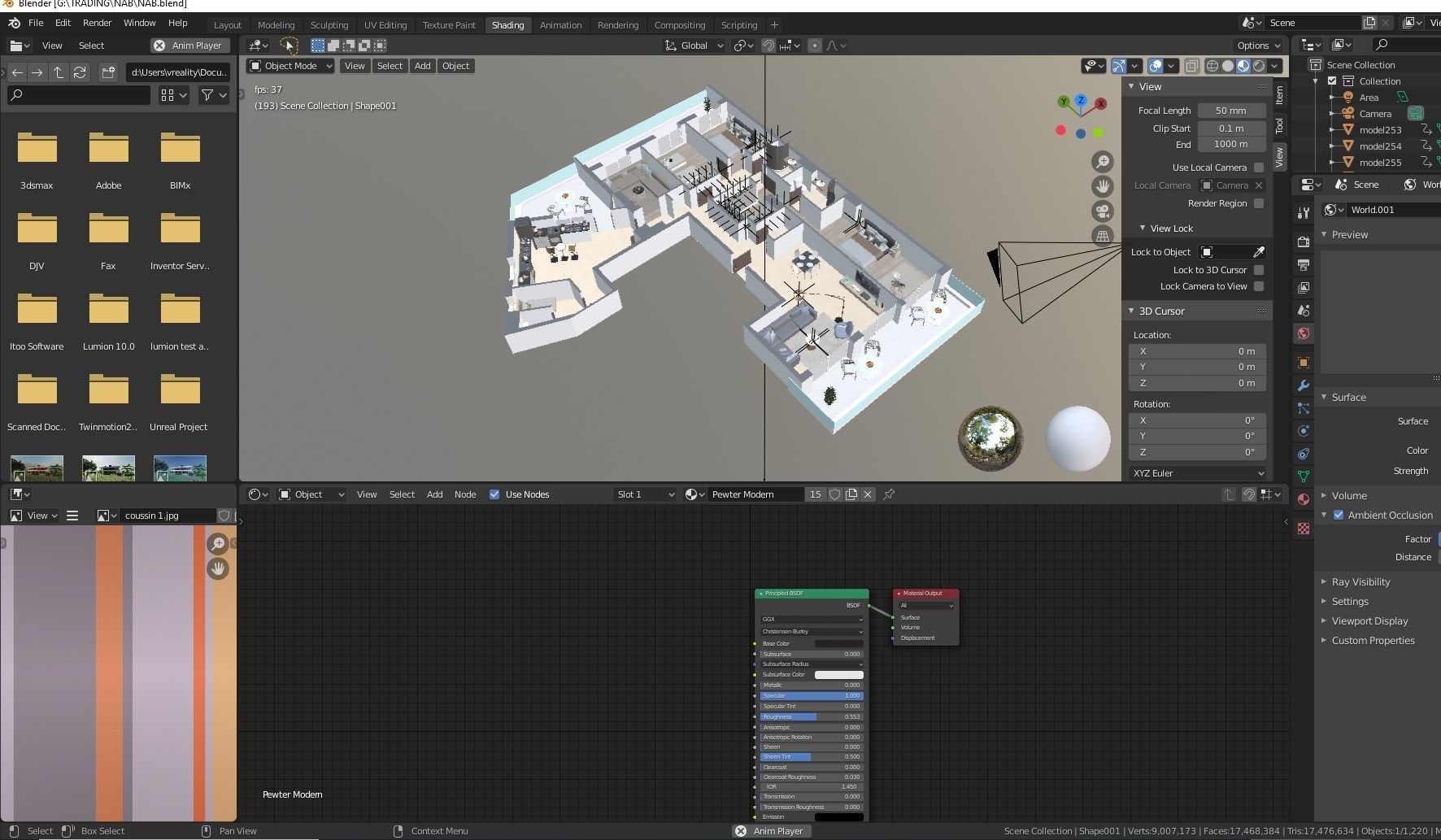Click the viewport pan hand gizmo

[x=1103, y=186]
